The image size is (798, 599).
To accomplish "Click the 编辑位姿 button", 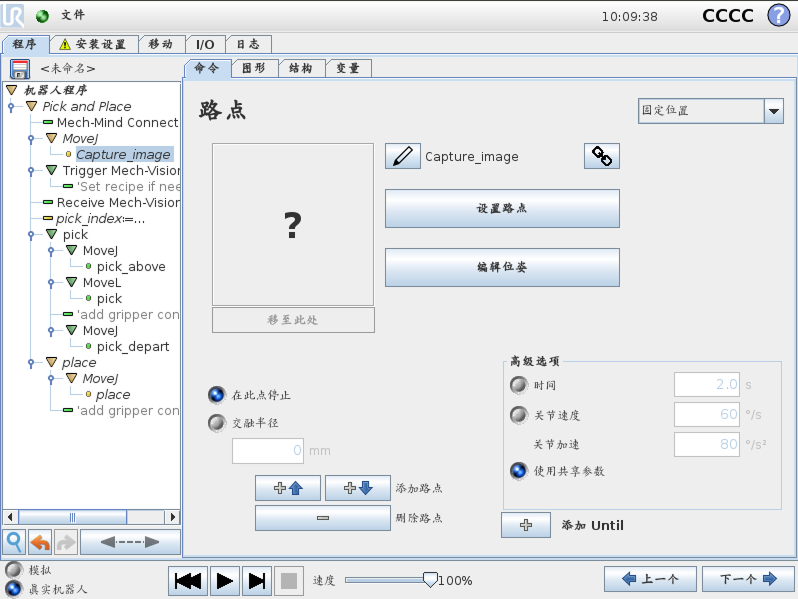I will pyautogui.click(x=502, y=267).
